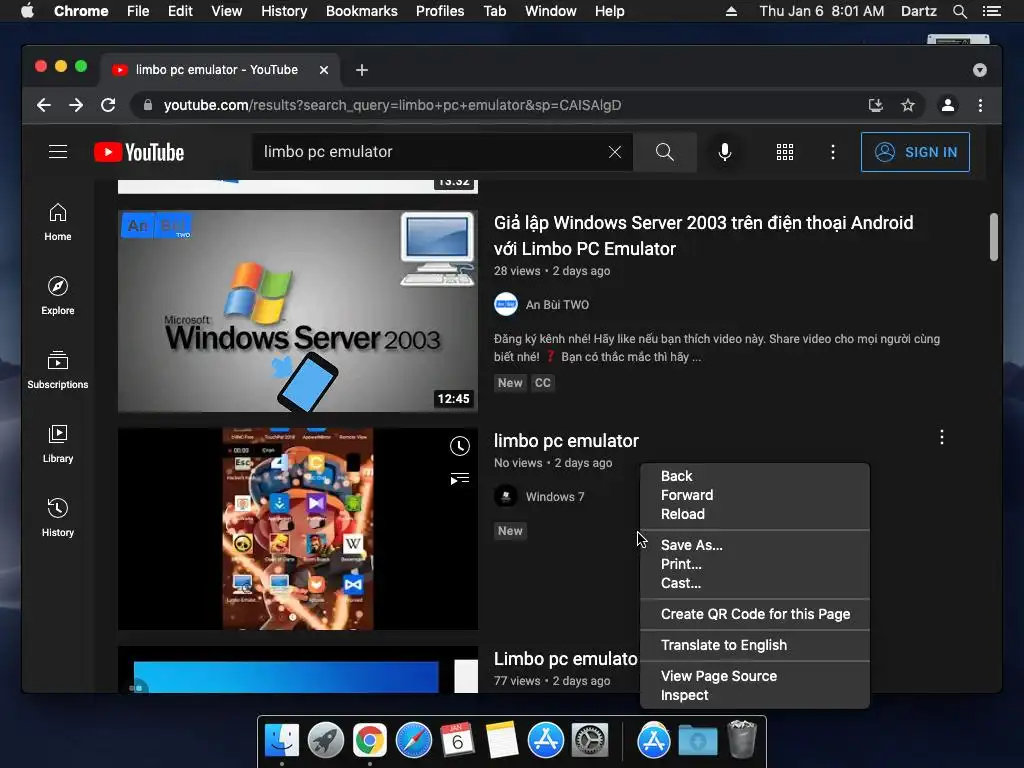Screen dimensions: 1024x768
Task: Click the page vertical scrollbar
Action: [x=993, y=237]
